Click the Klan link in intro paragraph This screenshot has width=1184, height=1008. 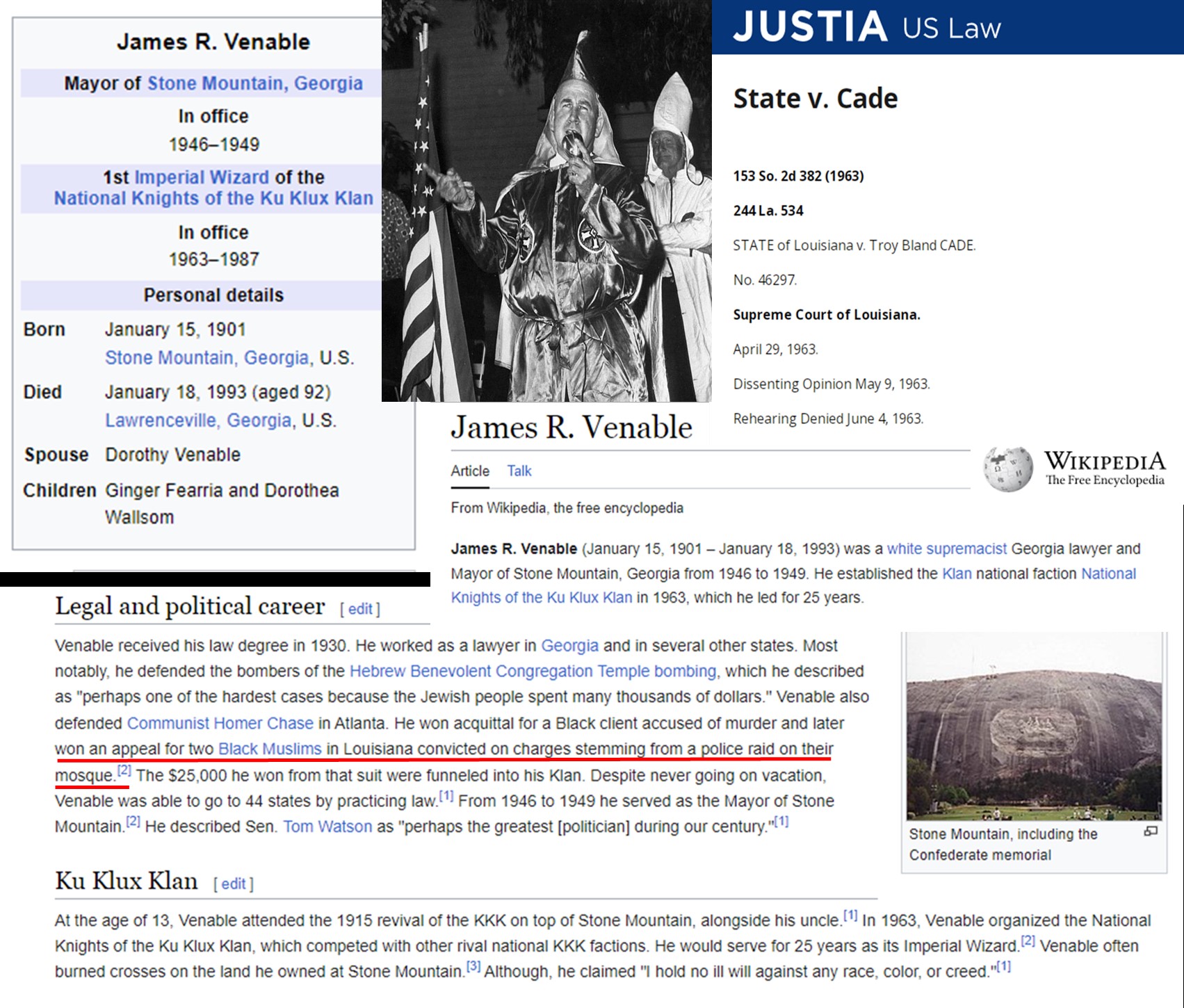point(957,574)
